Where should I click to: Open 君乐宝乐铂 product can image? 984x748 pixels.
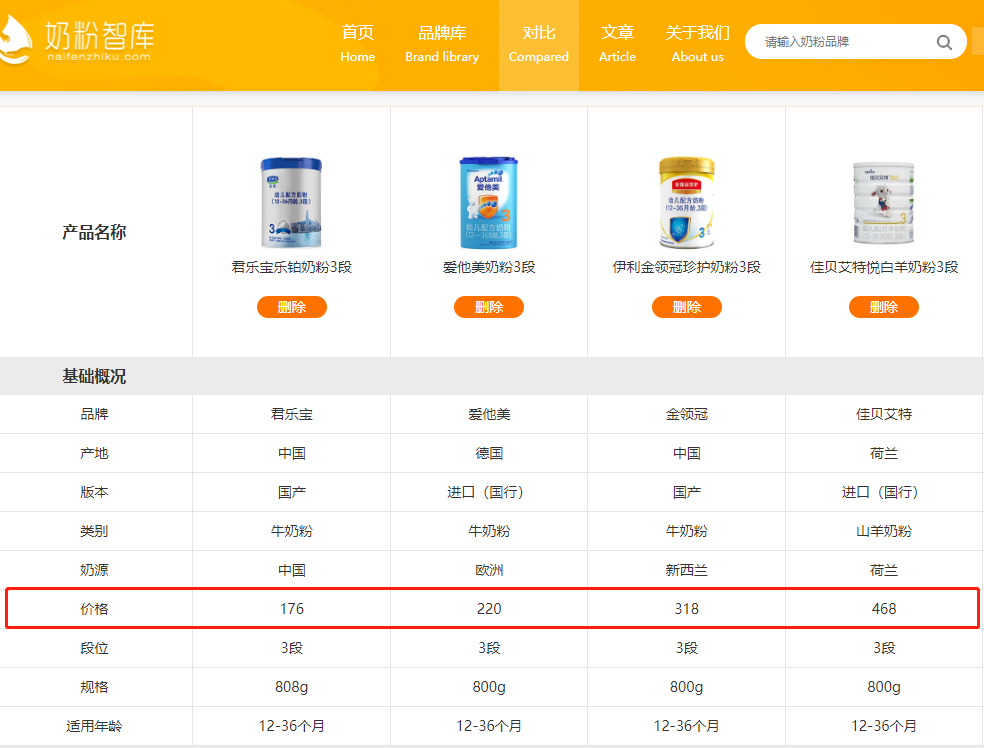point(291,202)
